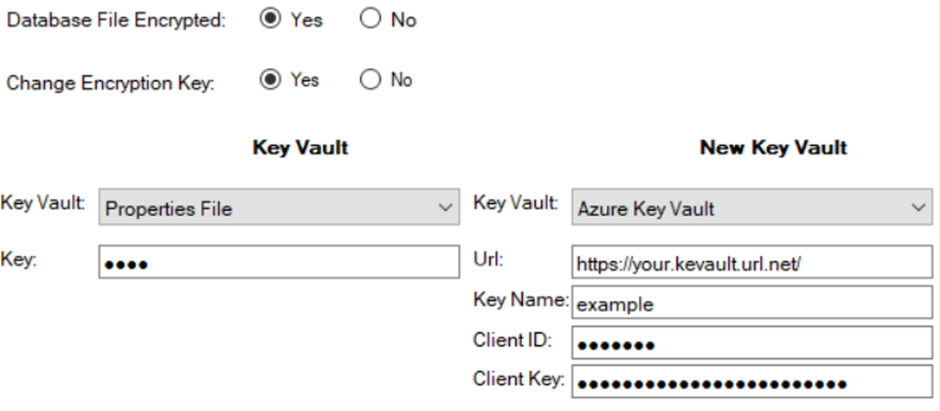Click the 'Url:' field label
Image resolution: width=940 pixels, height=411 pixels.
pos(488,259)
